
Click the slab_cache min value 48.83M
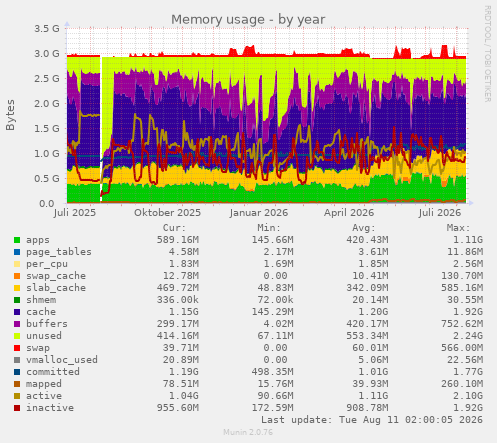pyautogui.click(x=275, y=288)
